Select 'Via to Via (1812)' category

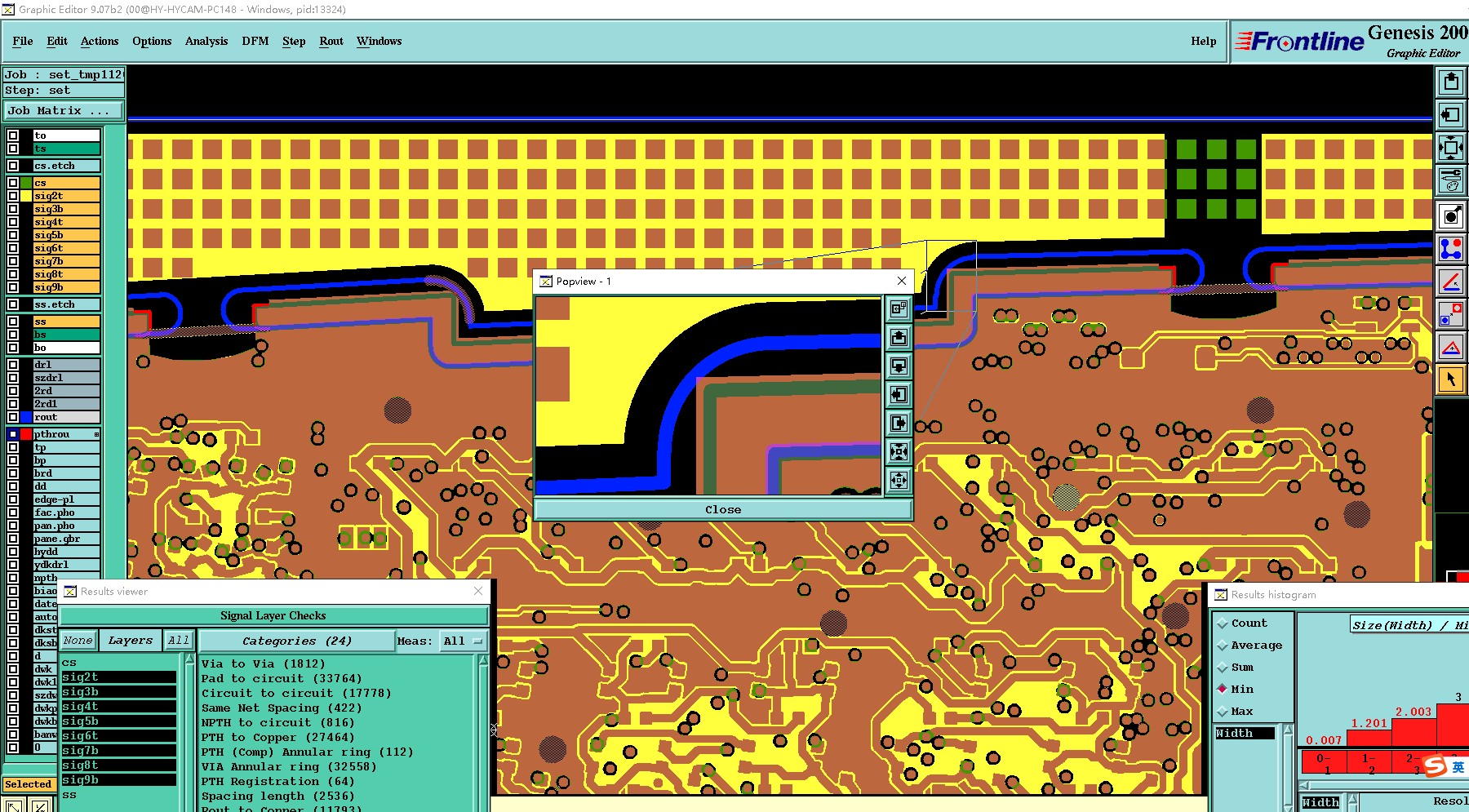(x=264, y=663)
